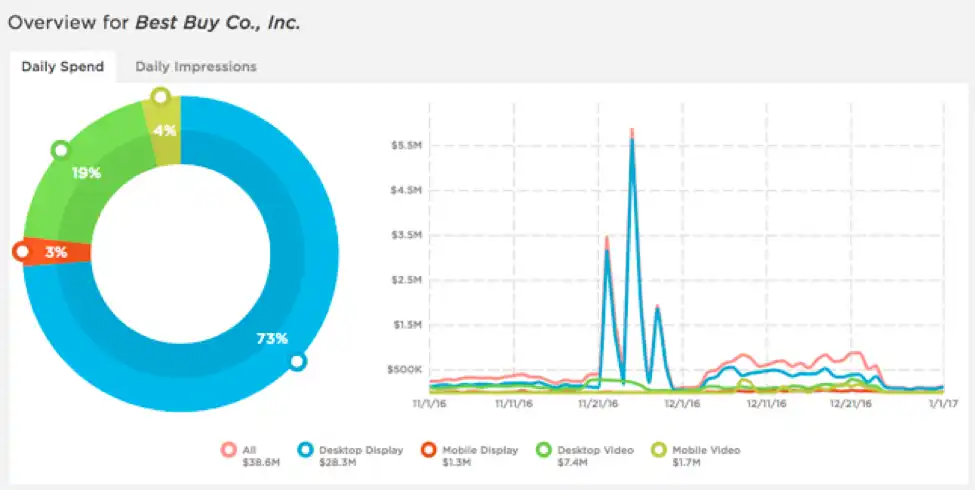Click the $500K axis label
This screenshot has height=490, width=975.
click(404, 369)
